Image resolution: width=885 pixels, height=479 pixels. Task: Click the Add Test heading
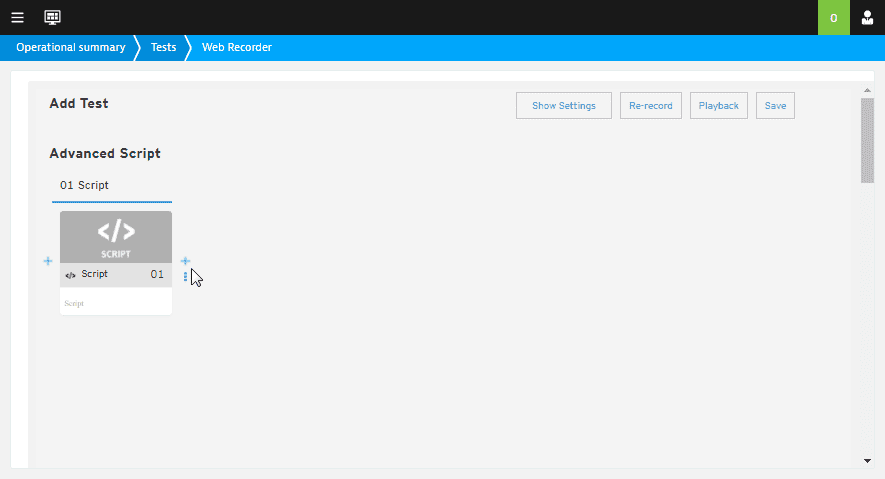pyautogui.click(x=78, y=103)
